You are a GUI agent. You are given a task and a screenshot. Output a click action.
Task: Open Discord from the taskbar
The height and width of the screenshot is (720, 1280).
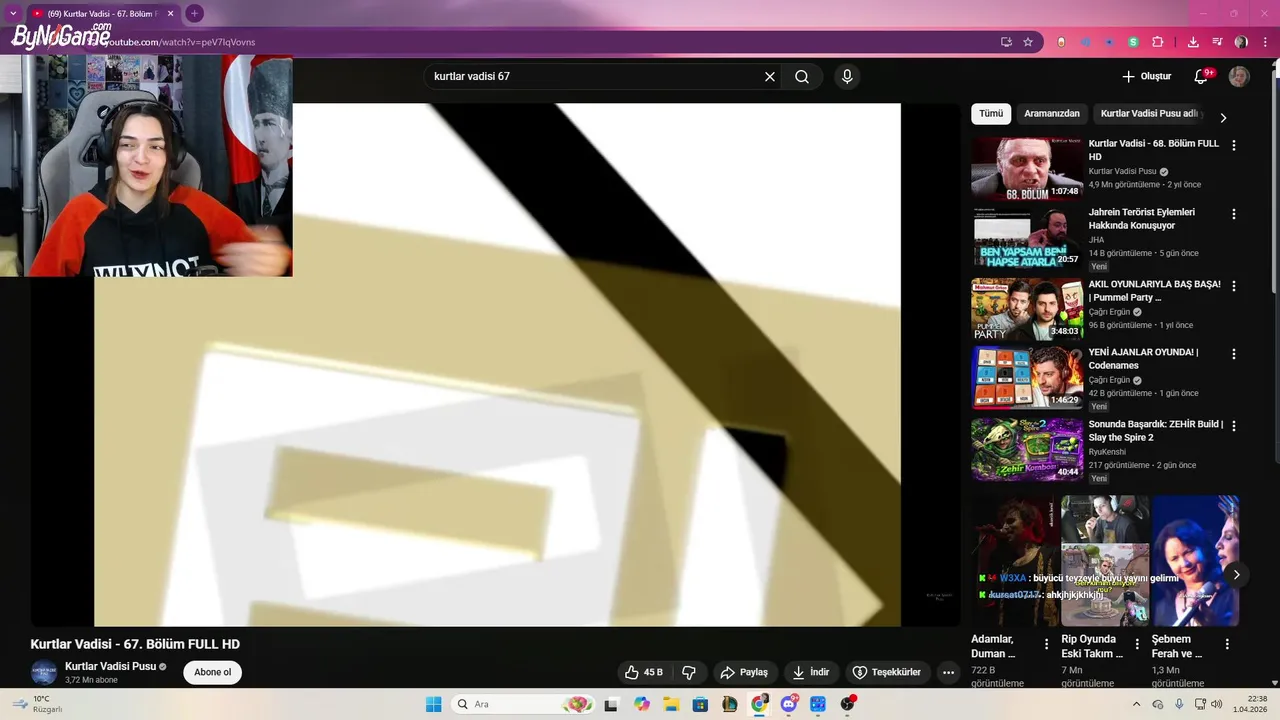[789, 704]
